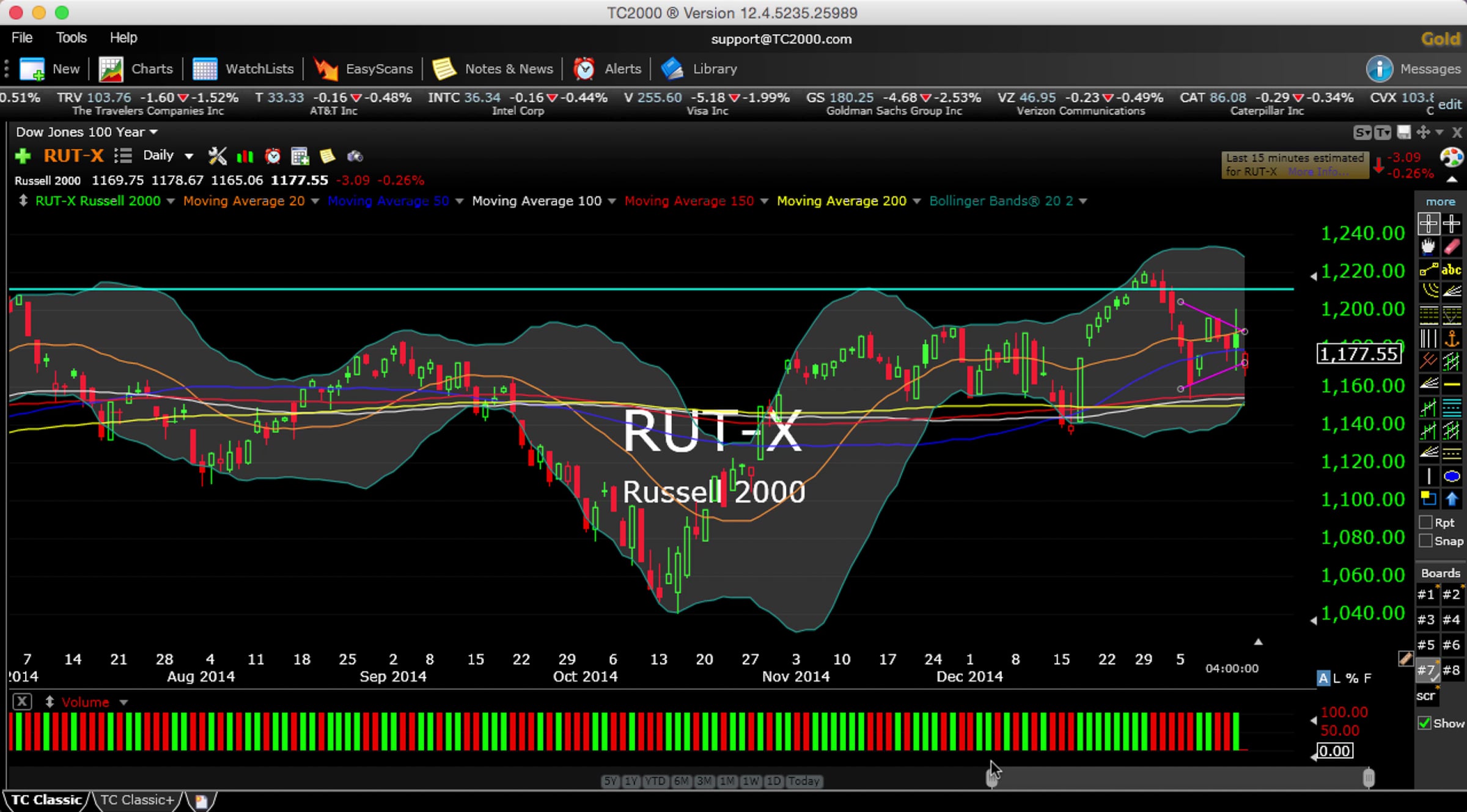Screen dimensions: 1467x812
Task: Expand RUT-X Russell 2000 plot menu
Action: [171, 201]
